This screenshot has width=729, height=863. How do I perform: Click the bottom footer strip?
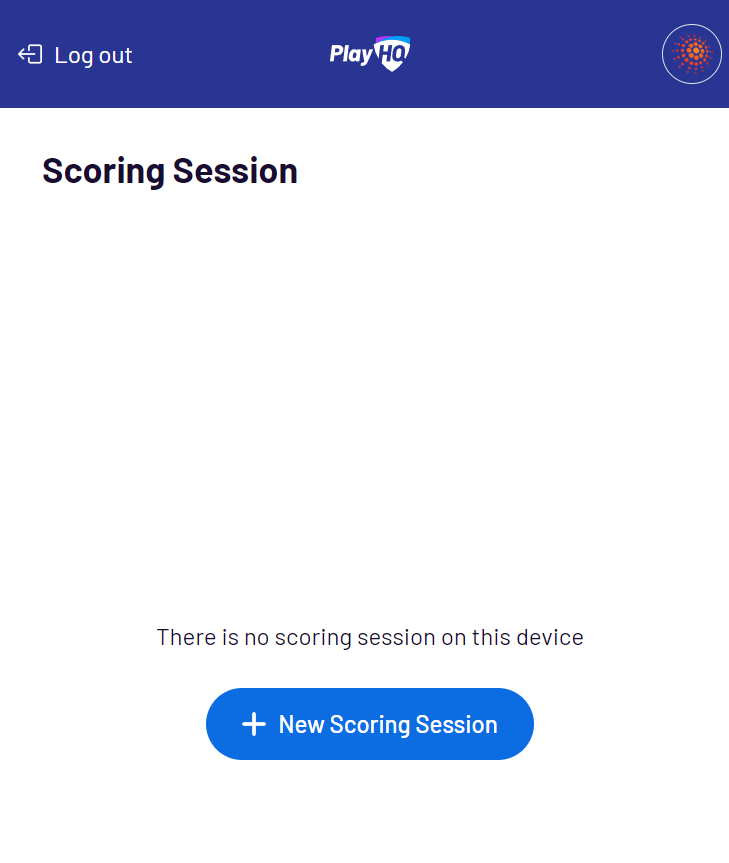364,850
